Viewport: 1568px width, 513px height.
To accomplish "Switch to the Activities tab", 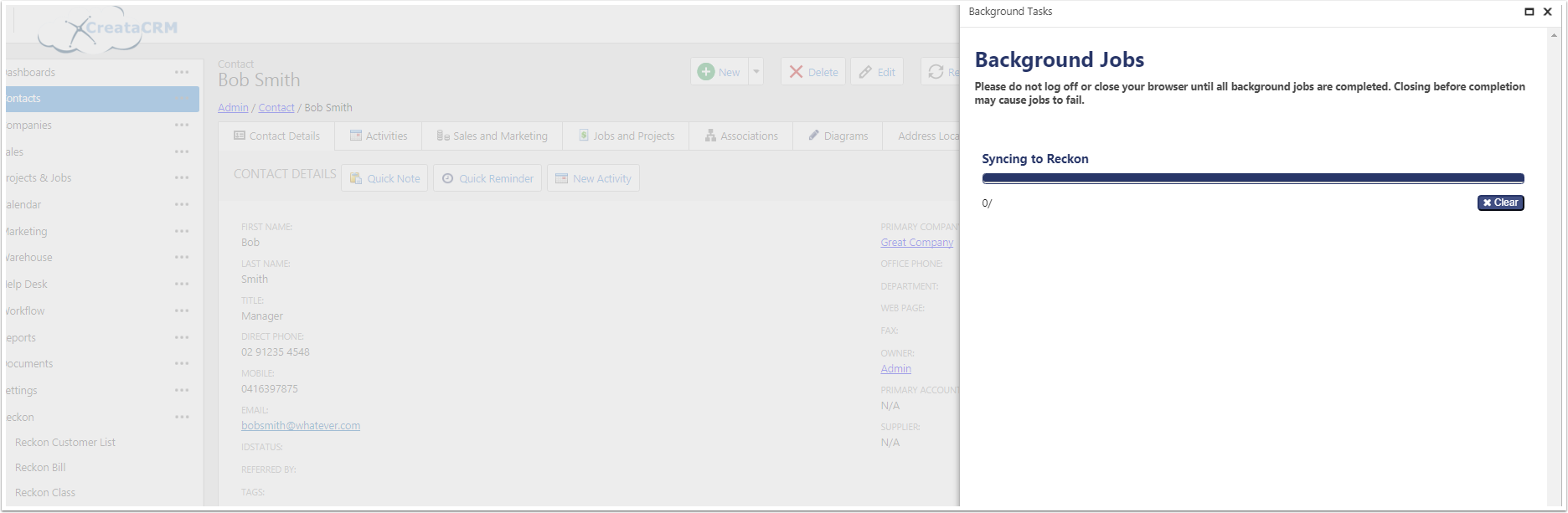I will click(379, 136).
